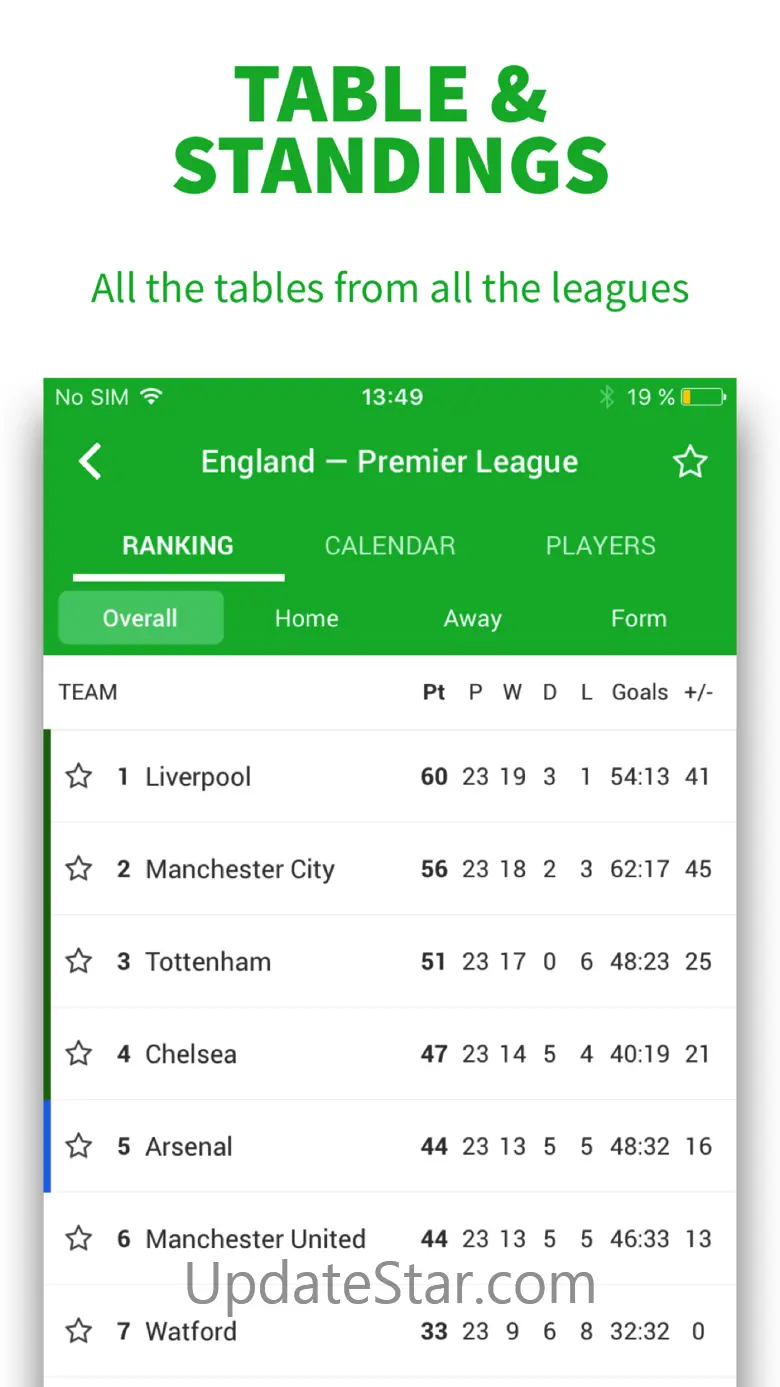Select the Ranking tab
This screenshot has height=1387, width=780.
[178, 546]
